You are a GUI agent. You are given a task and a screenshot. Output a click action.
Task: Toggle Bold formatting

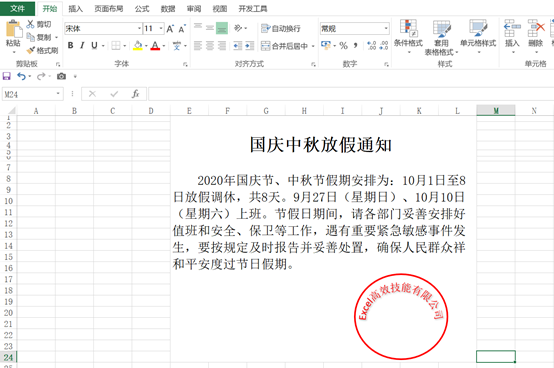[71, 45]
